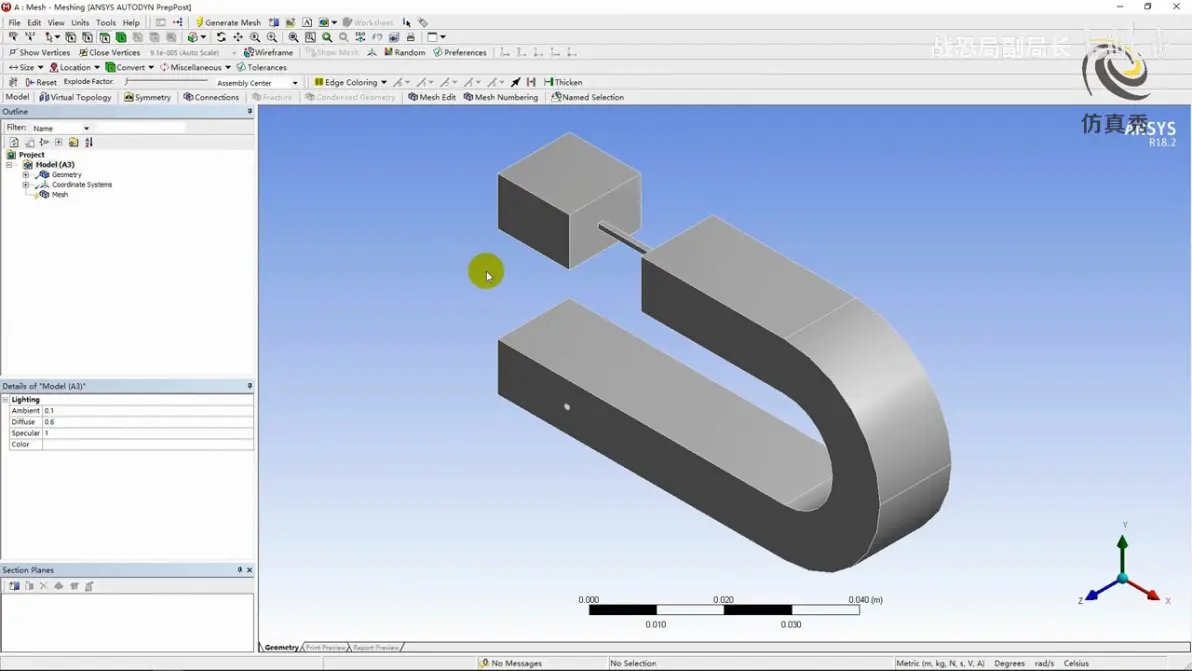Click the Show All Bodies folder icon
Image resolution: width=1192 pixels, height=671 pixels.
tap(73, 142)
